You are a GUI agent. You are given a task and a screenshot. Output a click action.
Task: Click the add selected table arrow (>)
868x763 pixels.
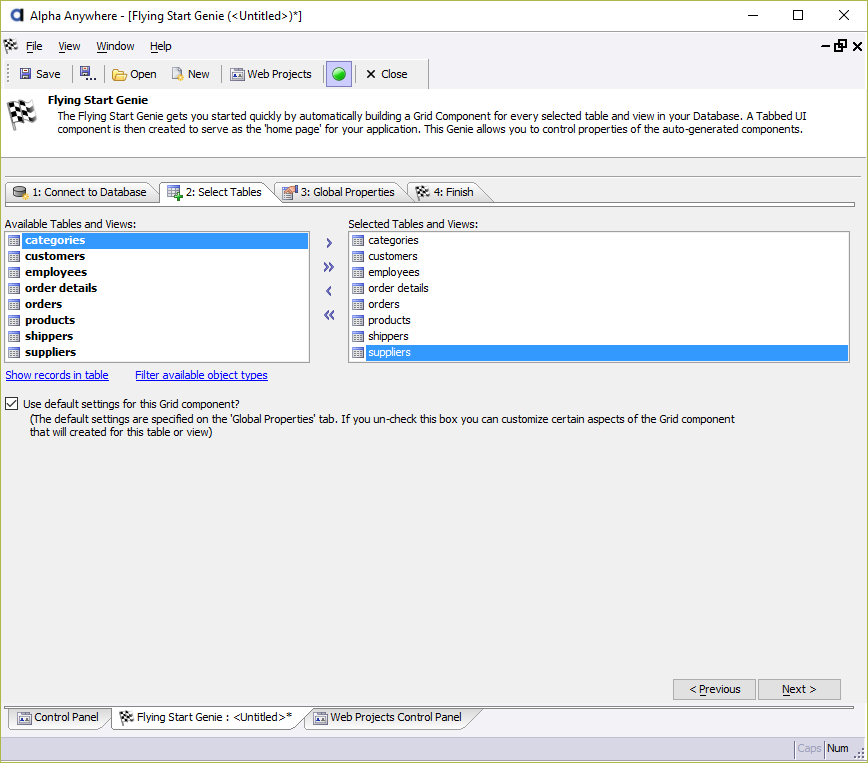(329, 243)
